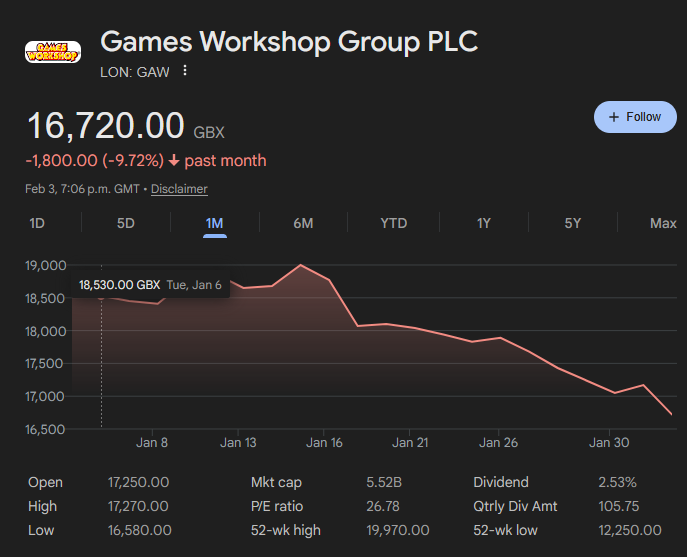Click the Low value 16,580.00
This screenshot has height=557, width=687.
[x=140, y=530]
